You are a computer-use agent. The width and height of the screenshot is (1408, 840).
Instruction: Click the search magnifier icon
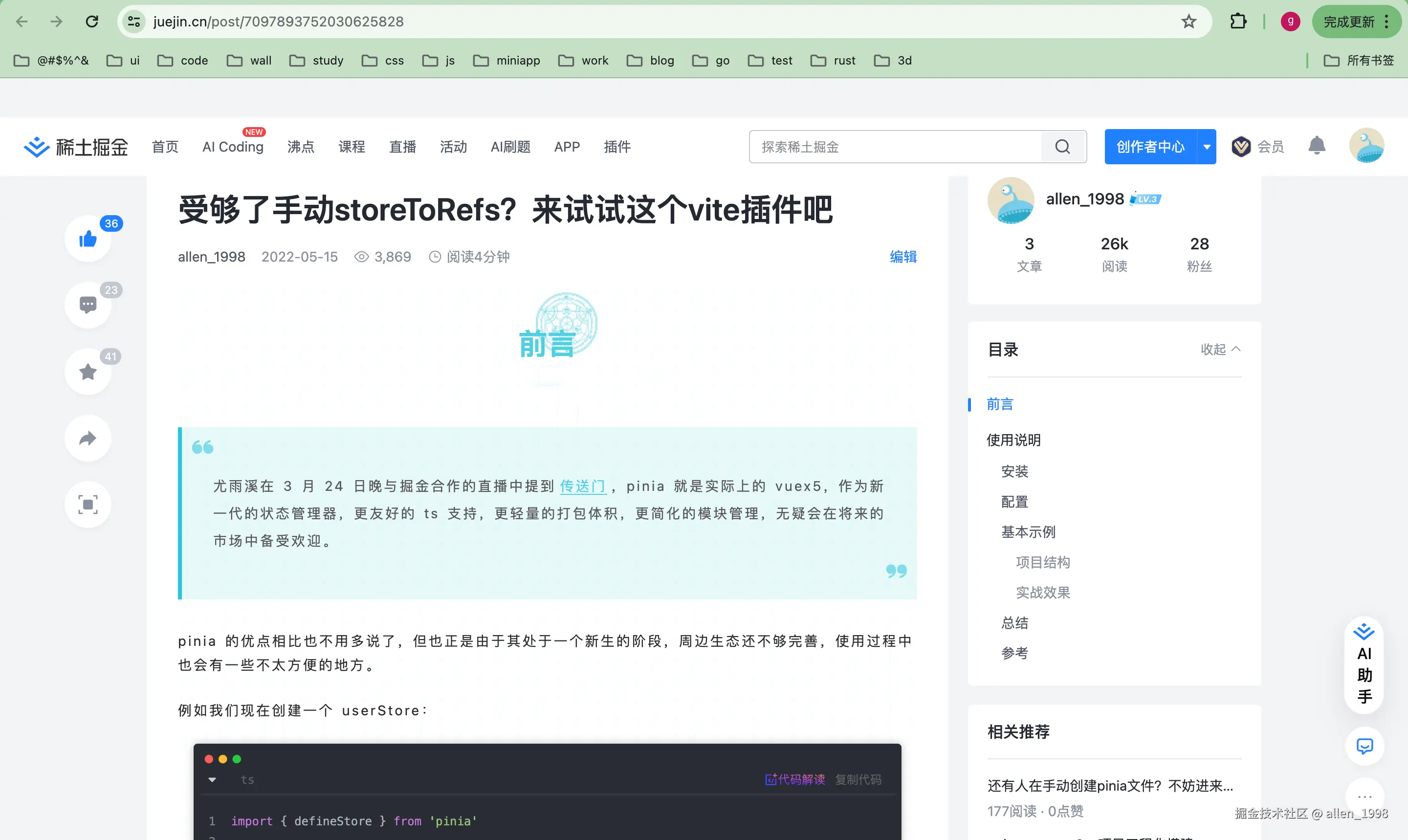coord(1062,147)
